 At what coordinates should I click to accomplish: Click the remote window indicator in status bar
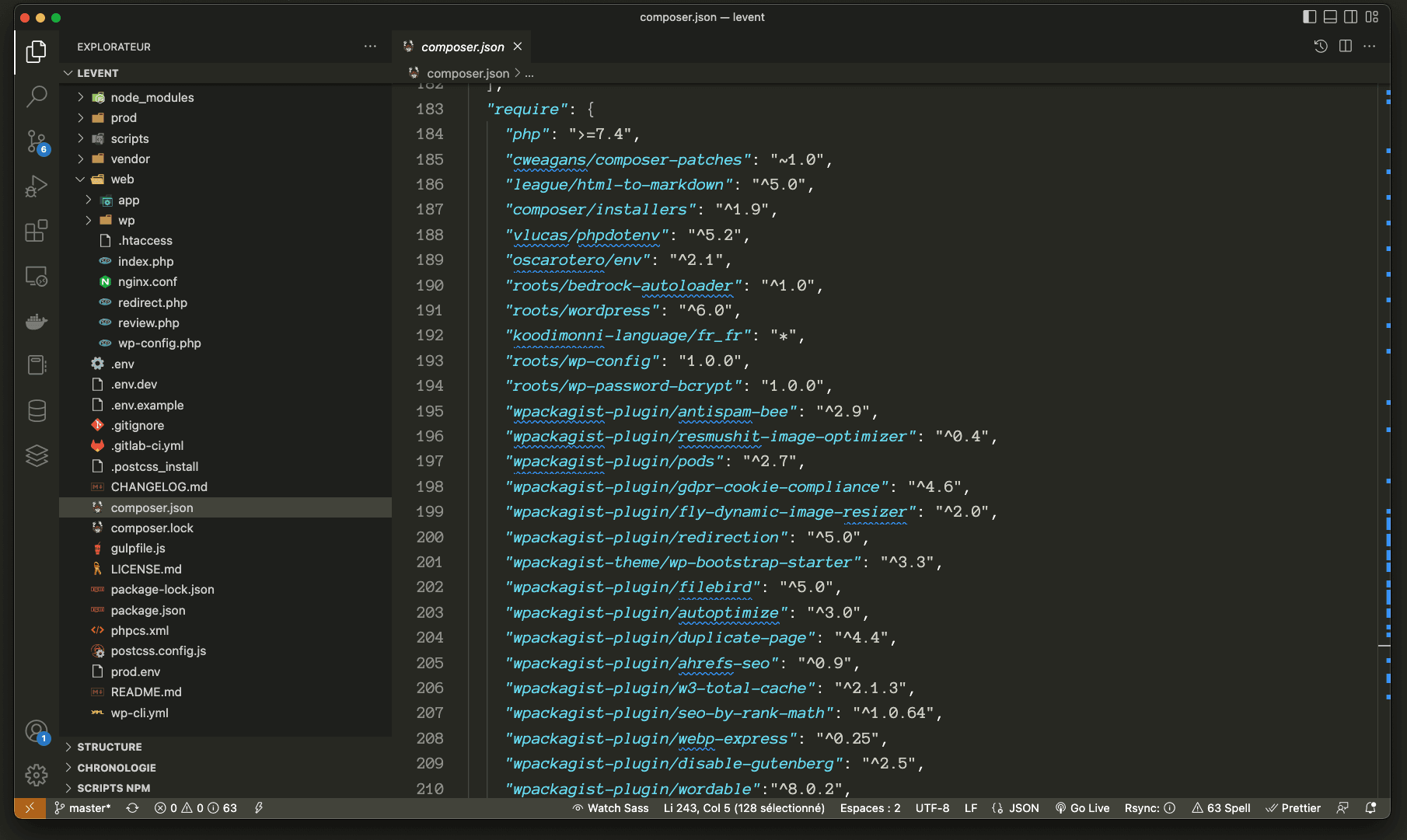coord(30,808)
